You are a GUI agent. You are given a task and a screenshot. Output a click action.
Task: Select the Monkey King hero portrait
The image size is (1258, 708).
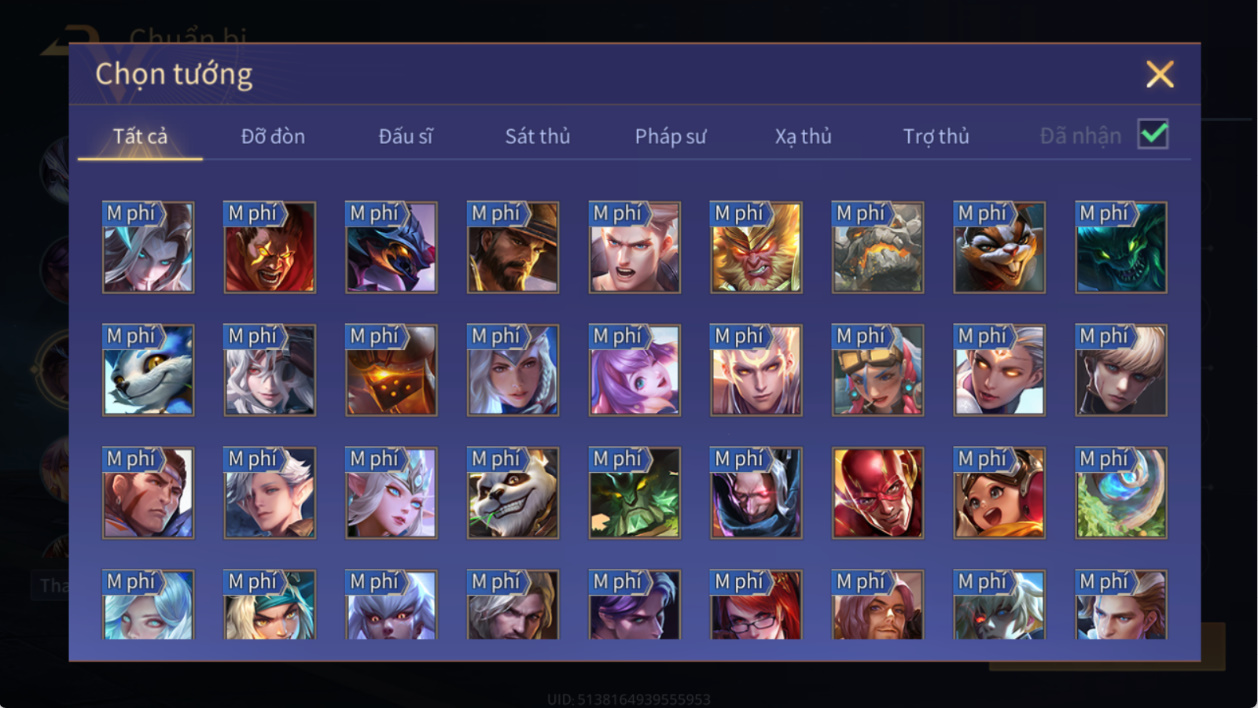point(756,247)
